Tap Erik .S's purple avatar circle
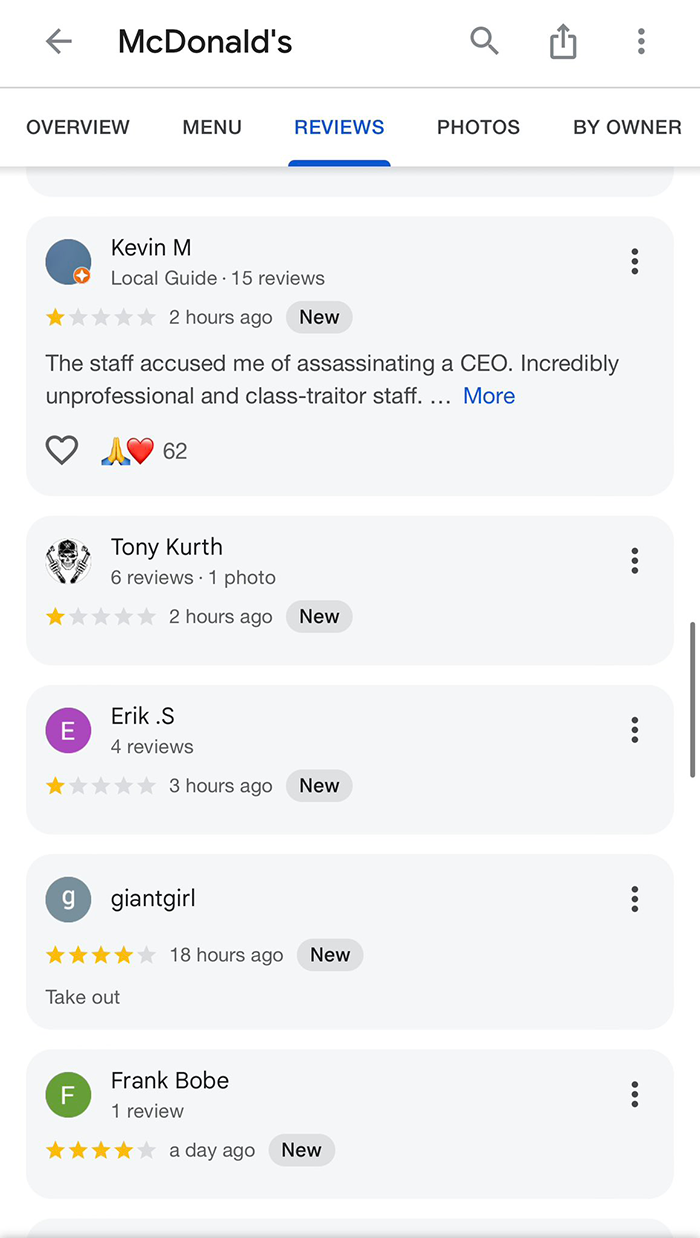The width and height of the screenshot is (700, 1238). (x=68, y=730)
